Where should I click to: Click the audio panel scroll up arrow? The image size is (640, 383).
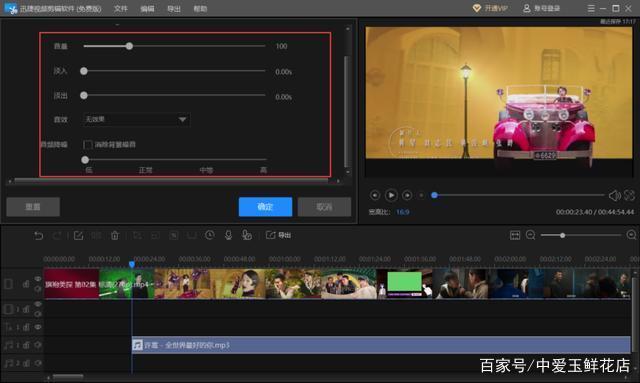click(x=348, y=29)
